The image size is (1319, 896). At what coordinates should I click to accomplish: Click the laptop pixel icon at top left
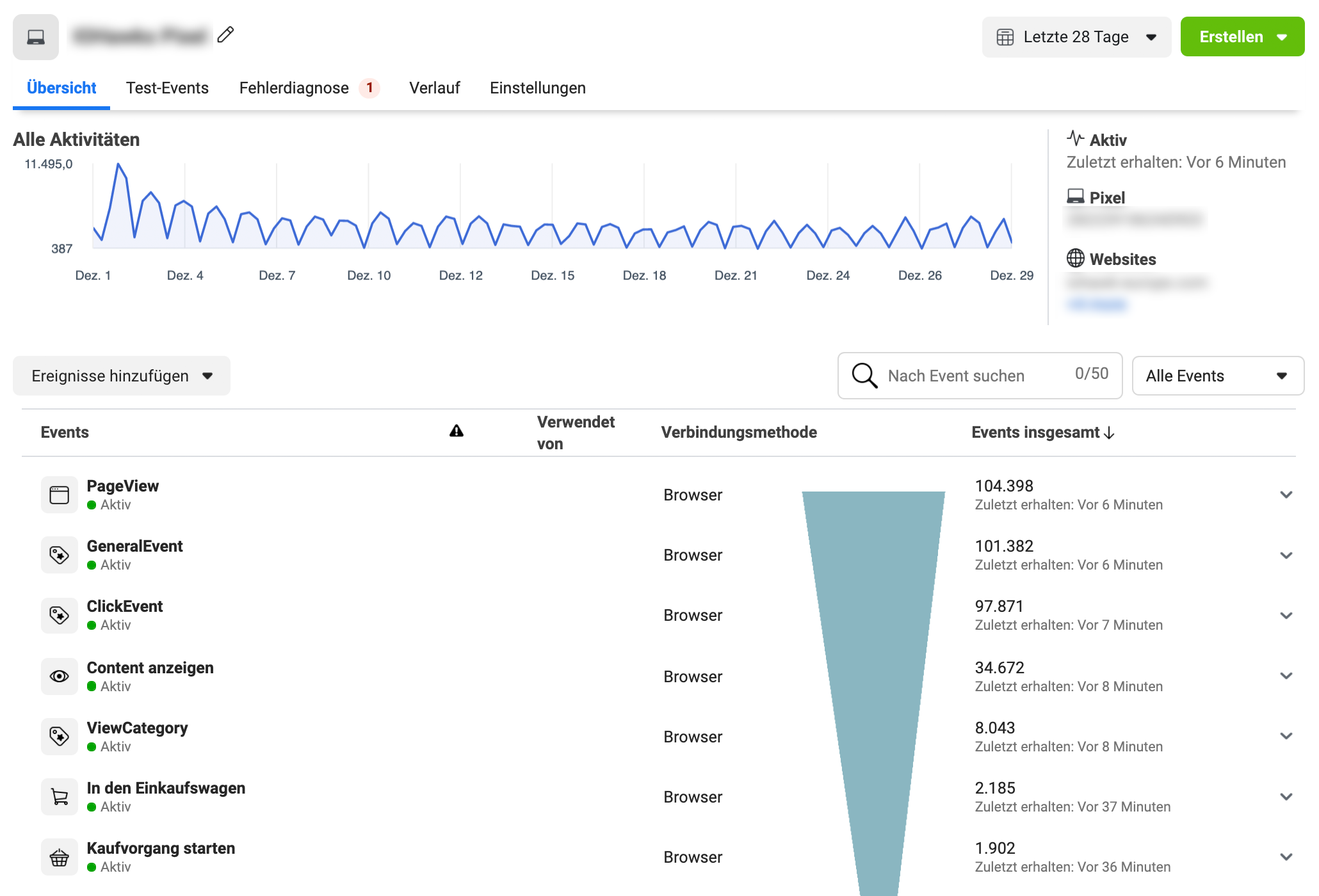tap(36, 37)
